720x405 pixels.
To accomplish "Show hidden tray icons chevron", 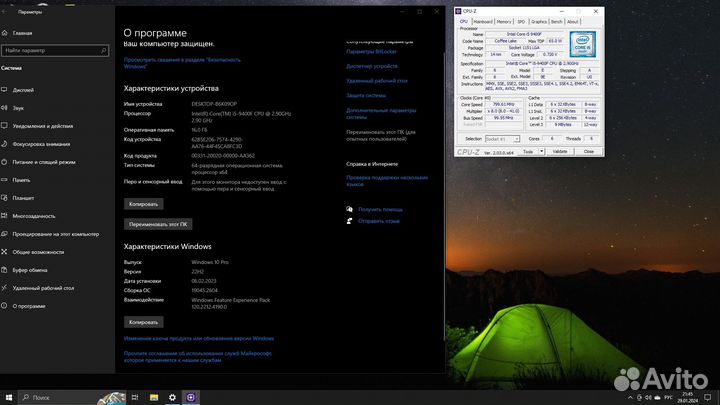I will click(x=630, y=398).
